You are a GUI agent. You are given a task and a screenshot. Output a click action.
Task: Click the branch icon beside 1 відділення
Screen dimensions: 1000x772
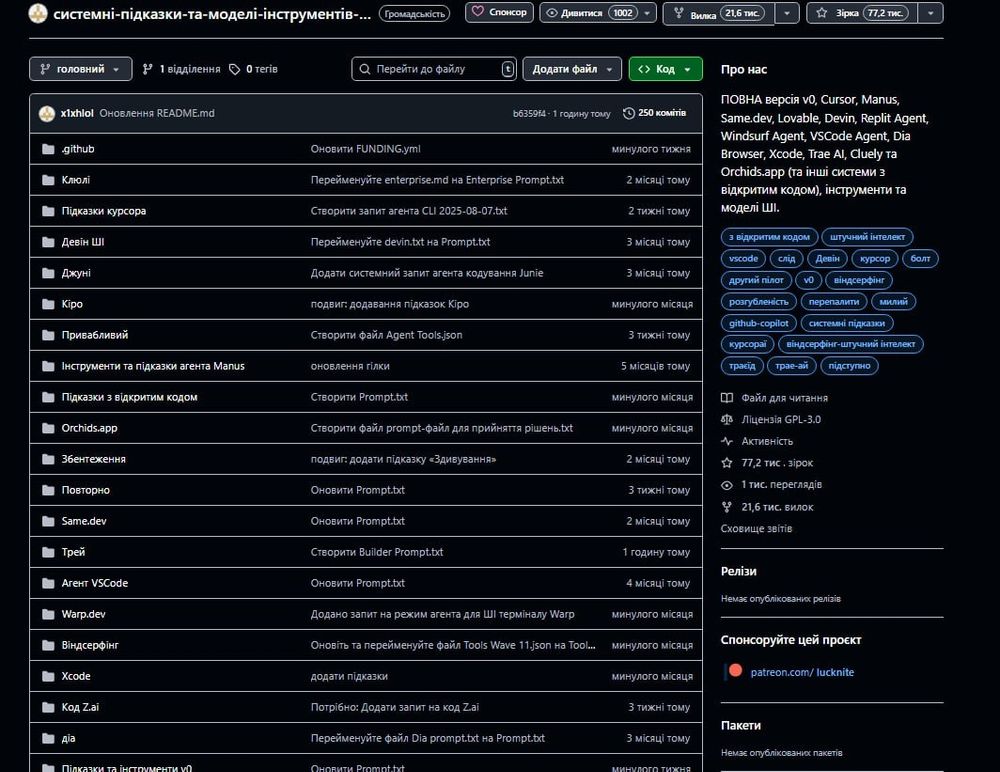point(147,69)
